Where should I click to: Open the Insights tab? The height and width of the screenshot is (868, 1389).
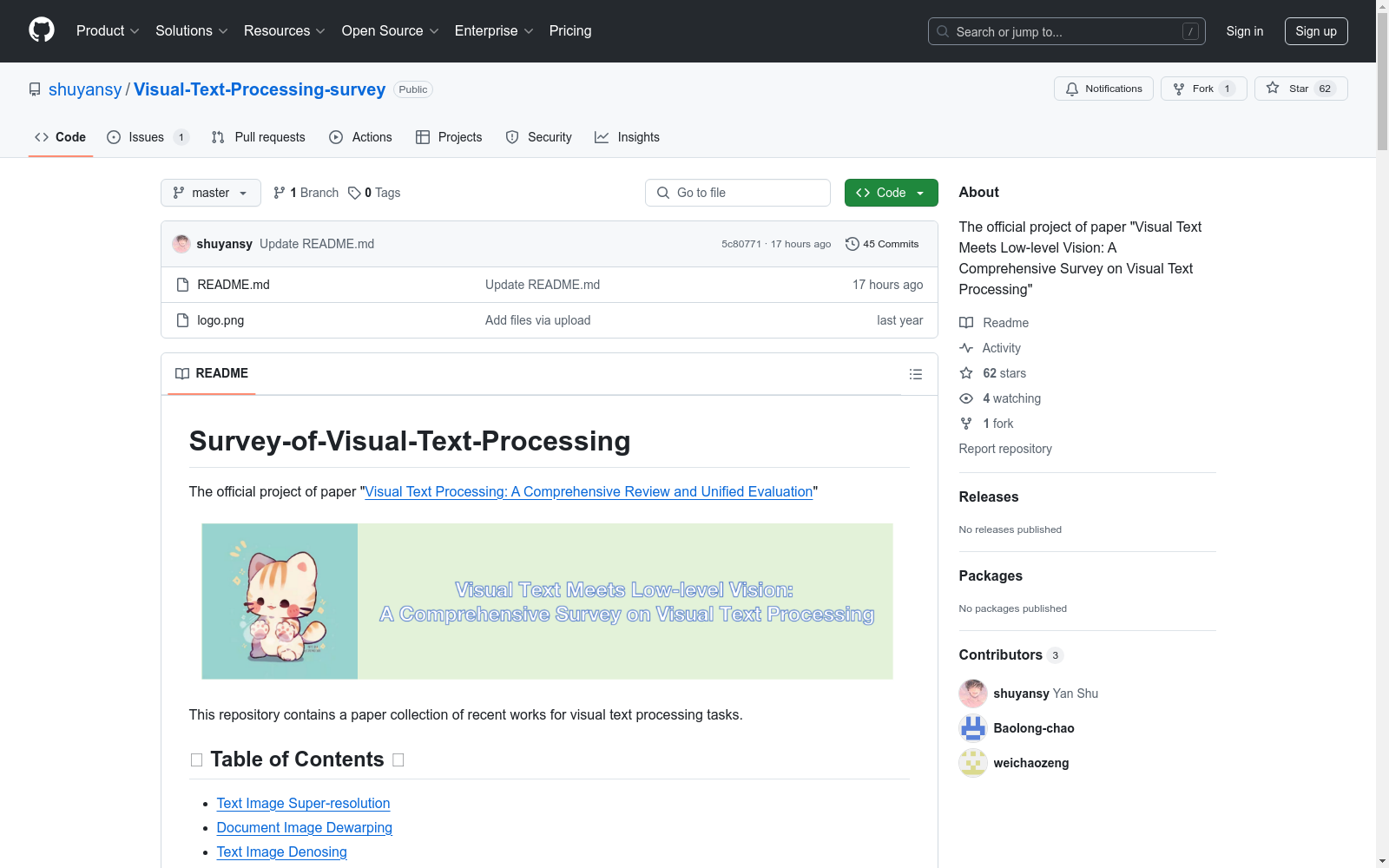(x=628, y=137)
